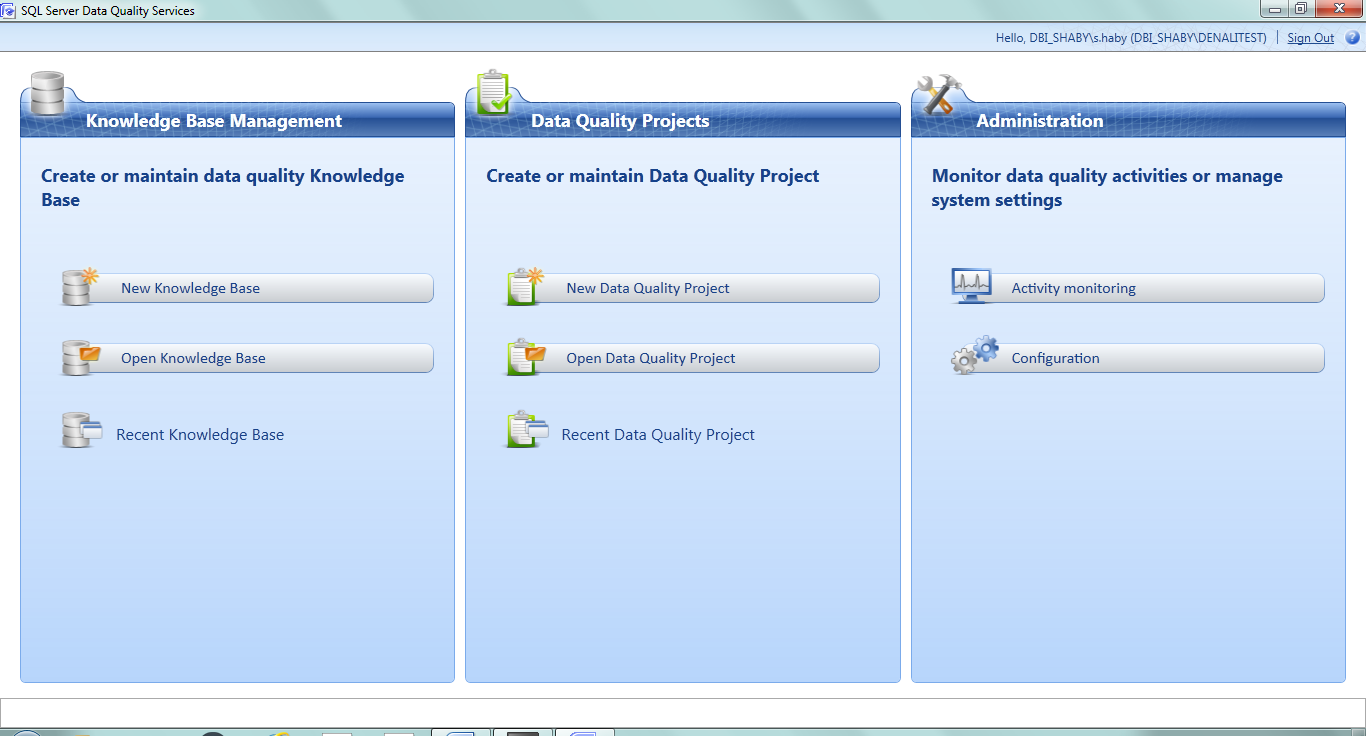Image resolution: width=1366 pixels, height=736 pixels.
Task: Click the clipboard-with-star icon for New Data Quality Project
Action: coord(525,287)
